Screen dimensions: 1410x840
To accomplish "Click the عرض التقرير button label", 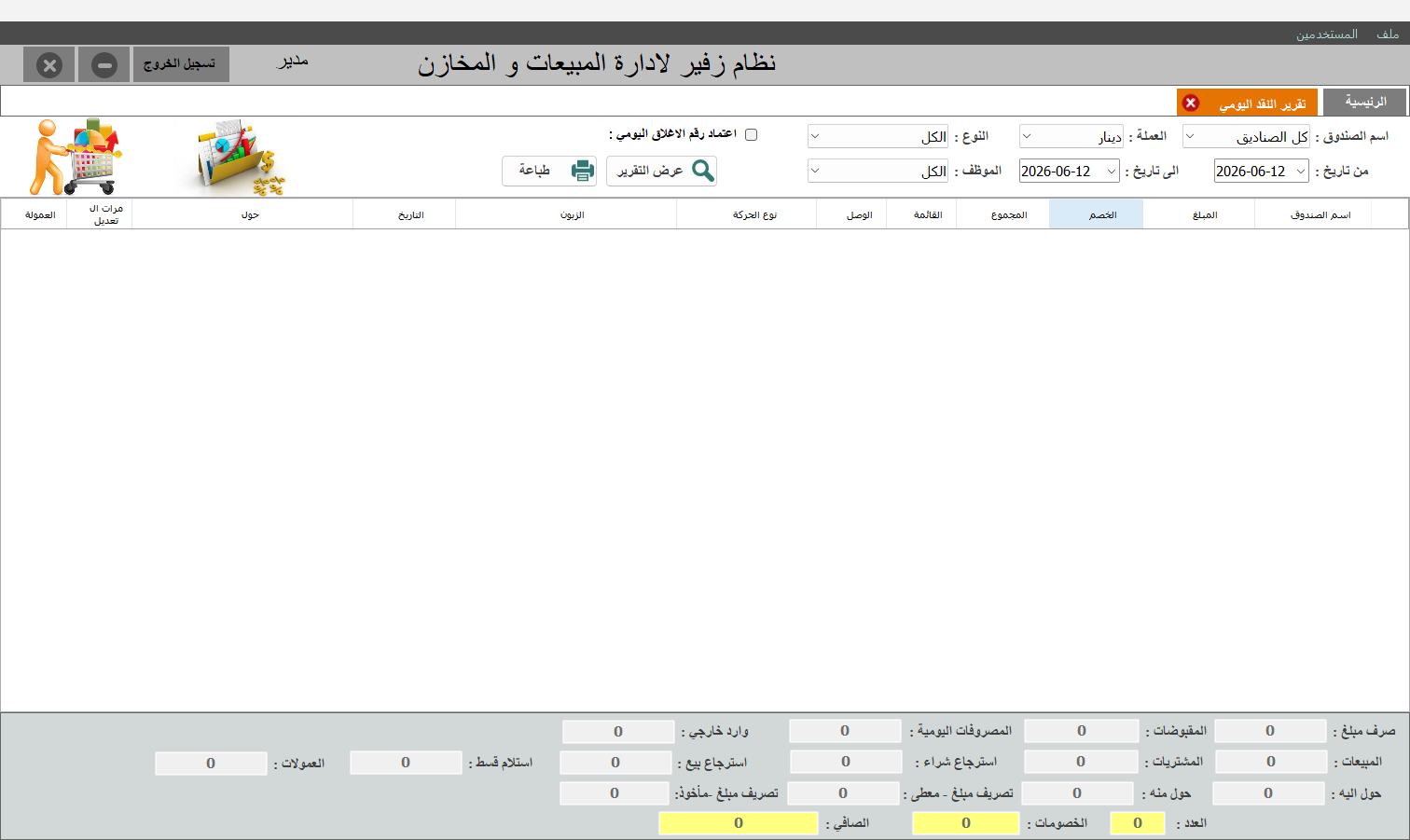I will point(650,171).
